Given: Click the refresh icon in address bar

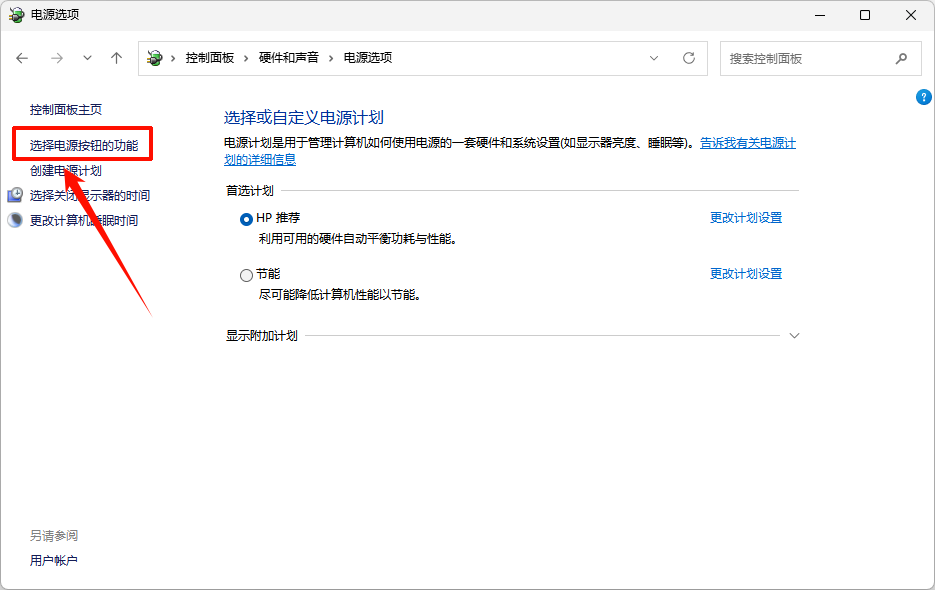Looking at the screenshot, I should 689,58.
